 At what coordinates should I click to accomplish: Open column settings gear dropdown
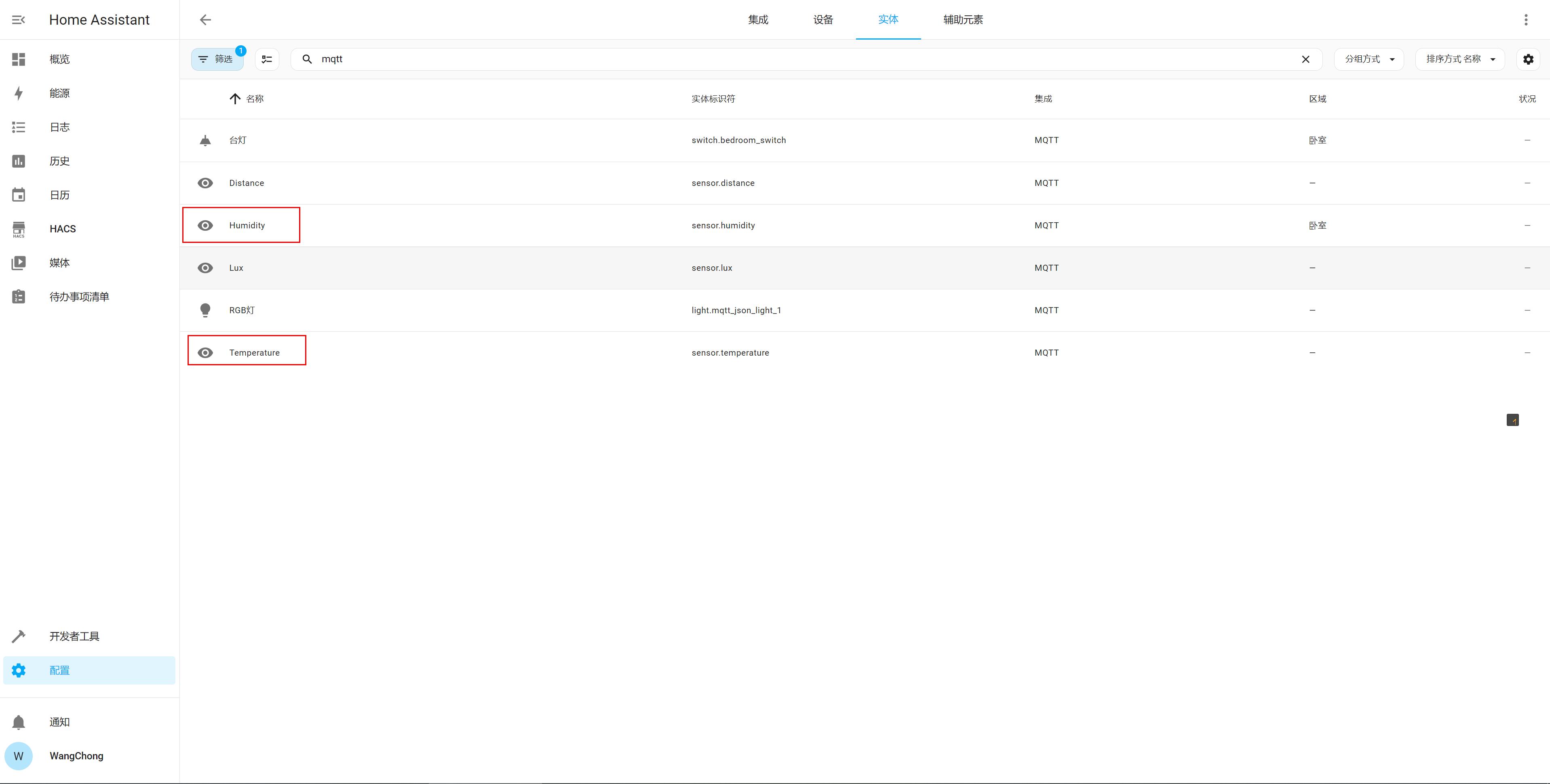pyautogui.click(x=1530, y=58)
